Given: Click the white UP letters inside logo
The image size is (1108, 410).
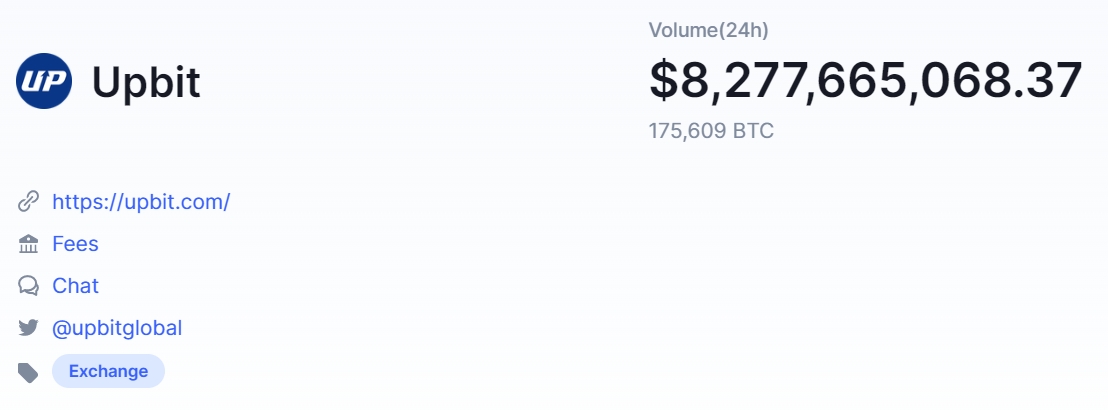Looking at the screenshot, I should 44,81.
